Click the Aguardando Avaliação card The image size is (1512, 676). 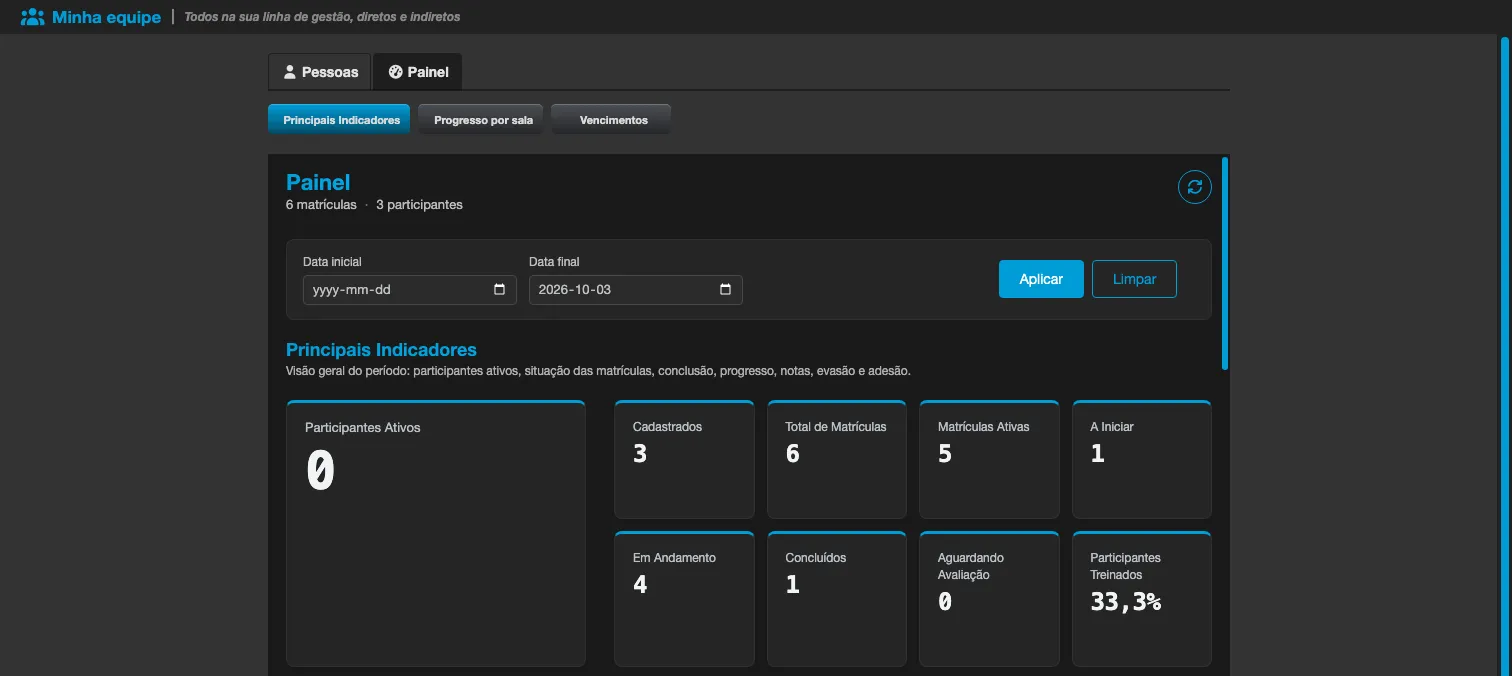tap(989, 599)
